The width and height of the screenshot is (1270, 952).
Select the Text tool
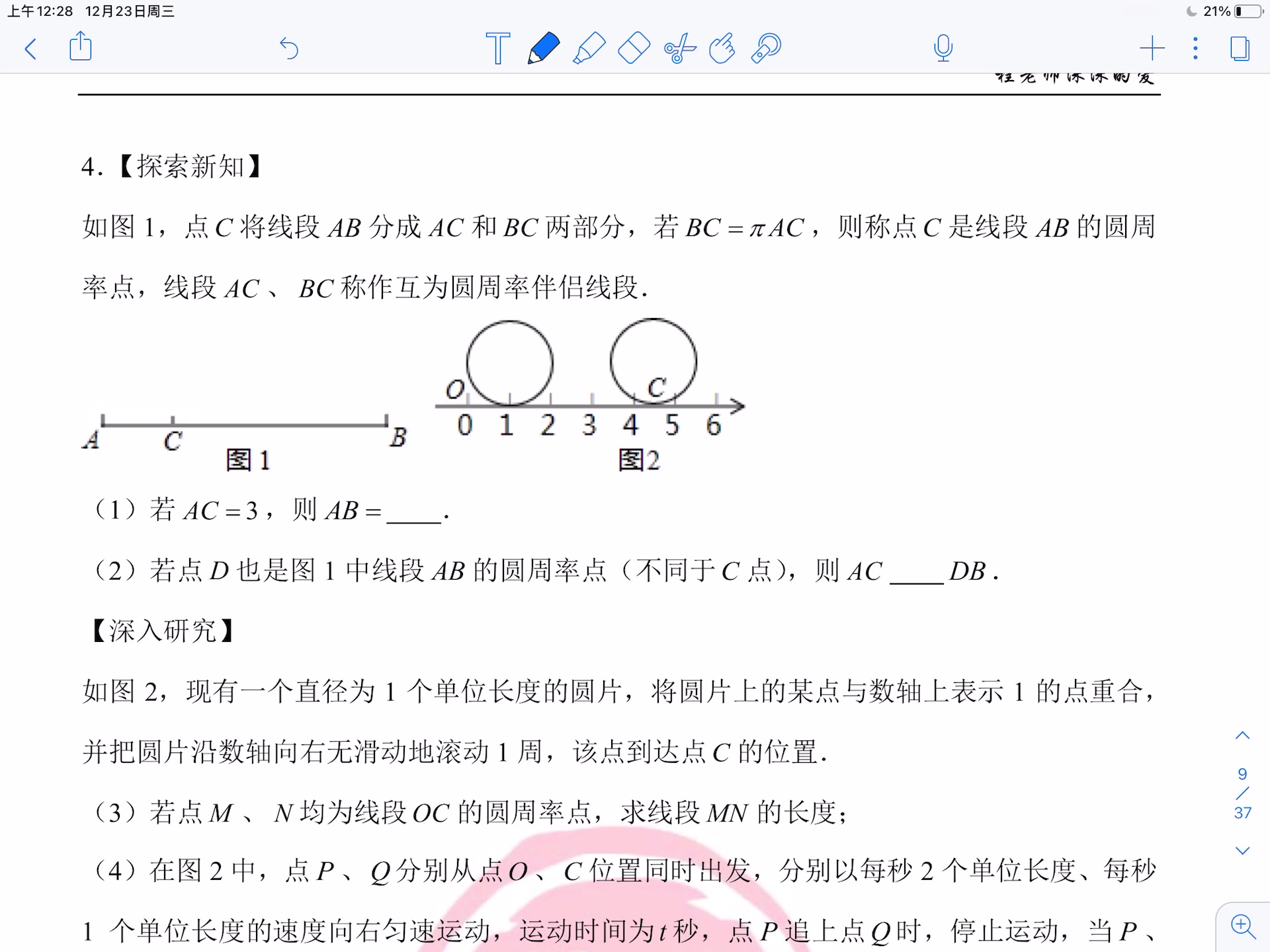(497, 48)
